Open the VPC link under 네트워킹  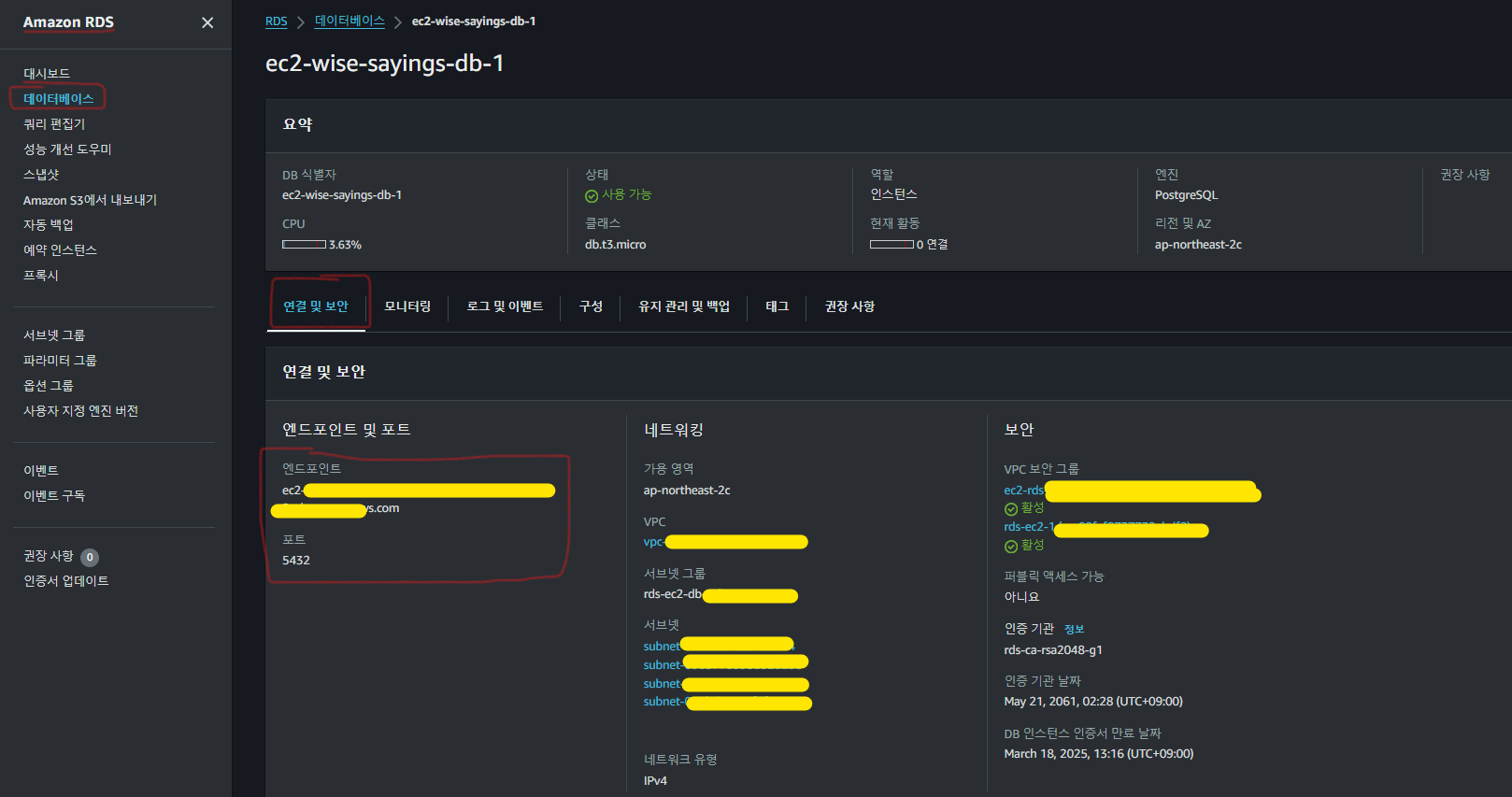[725, 542]
